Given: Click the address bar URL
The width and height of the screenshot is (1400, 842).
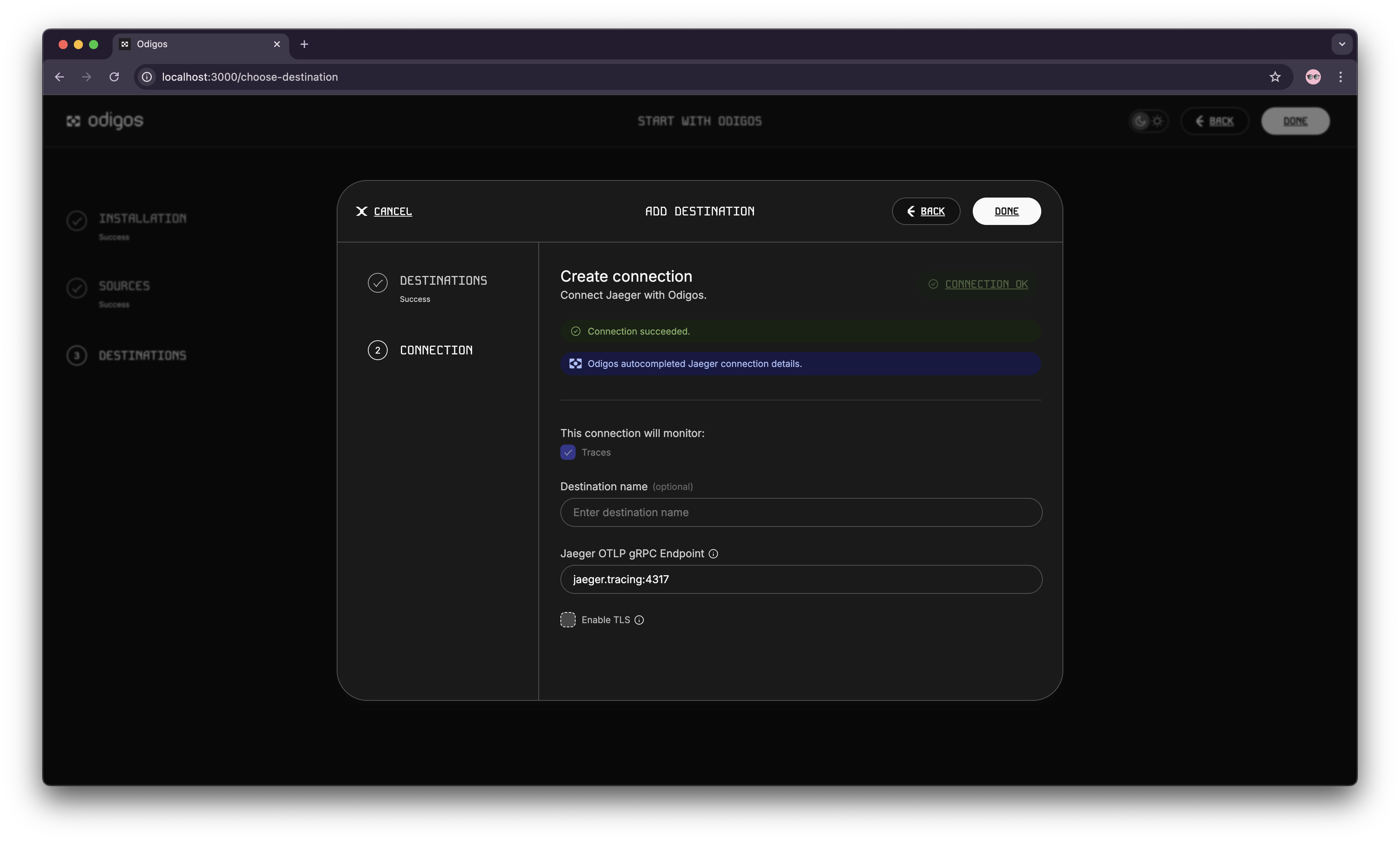Looking at the screenshot, I should click(250, 77).
